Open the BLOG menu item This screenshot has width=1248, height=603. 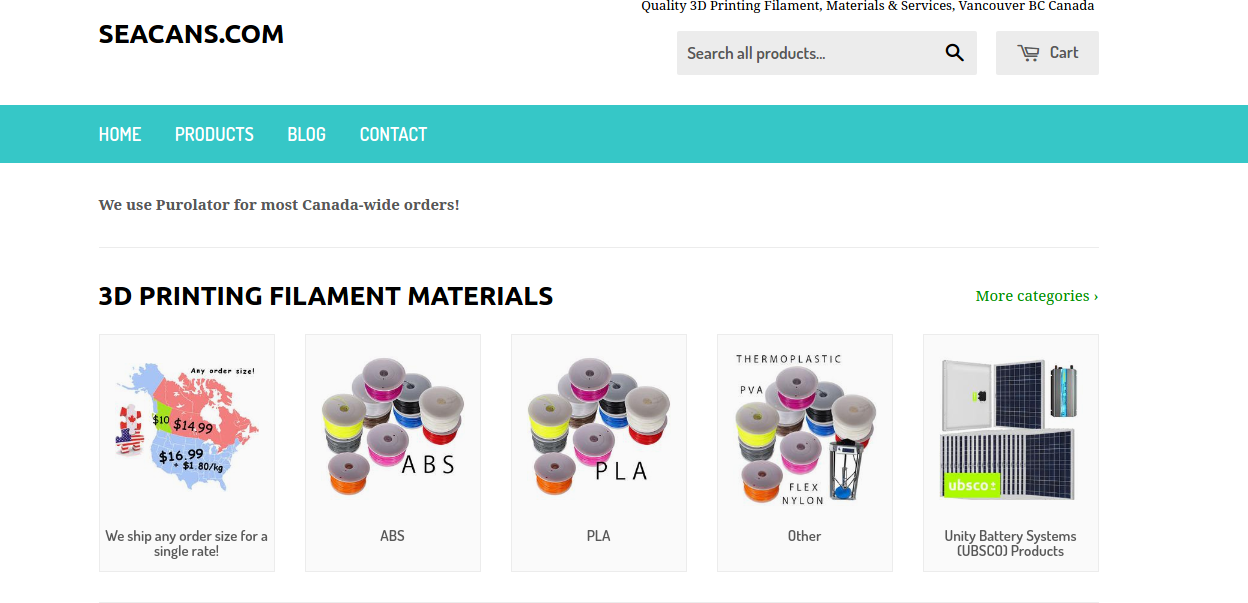pos(306,134)
